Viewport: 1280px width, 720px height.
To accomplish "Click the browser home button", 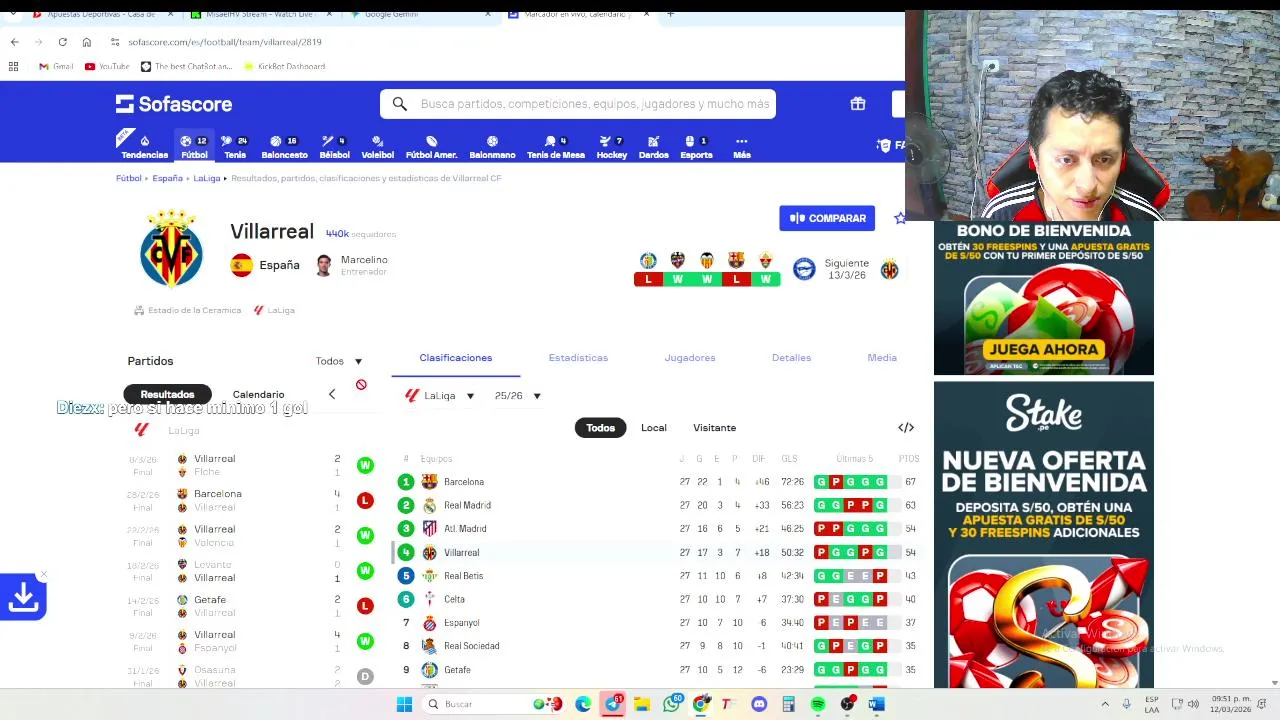I will (x=87, y=42).
